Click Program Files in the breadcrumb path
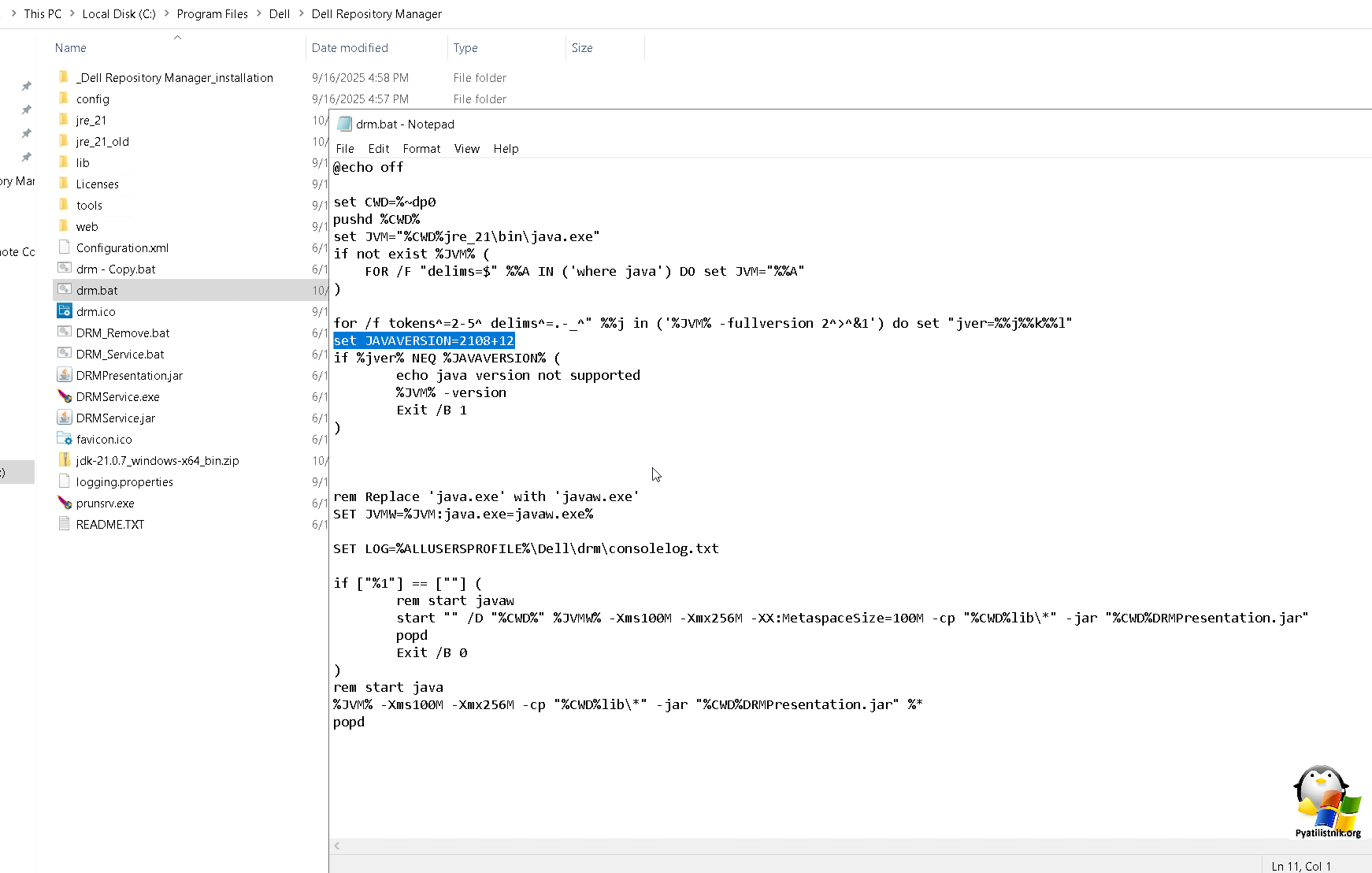 point(212,14)
